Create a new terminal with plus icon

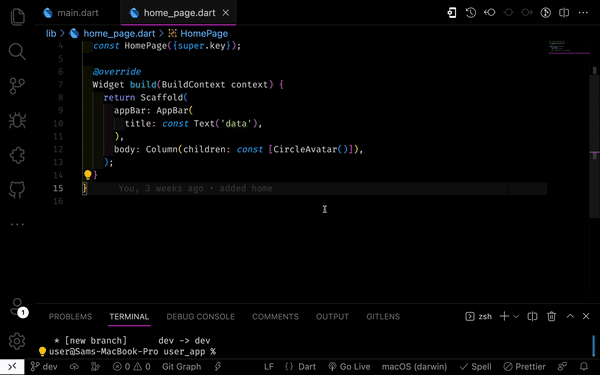click(504, 316)
